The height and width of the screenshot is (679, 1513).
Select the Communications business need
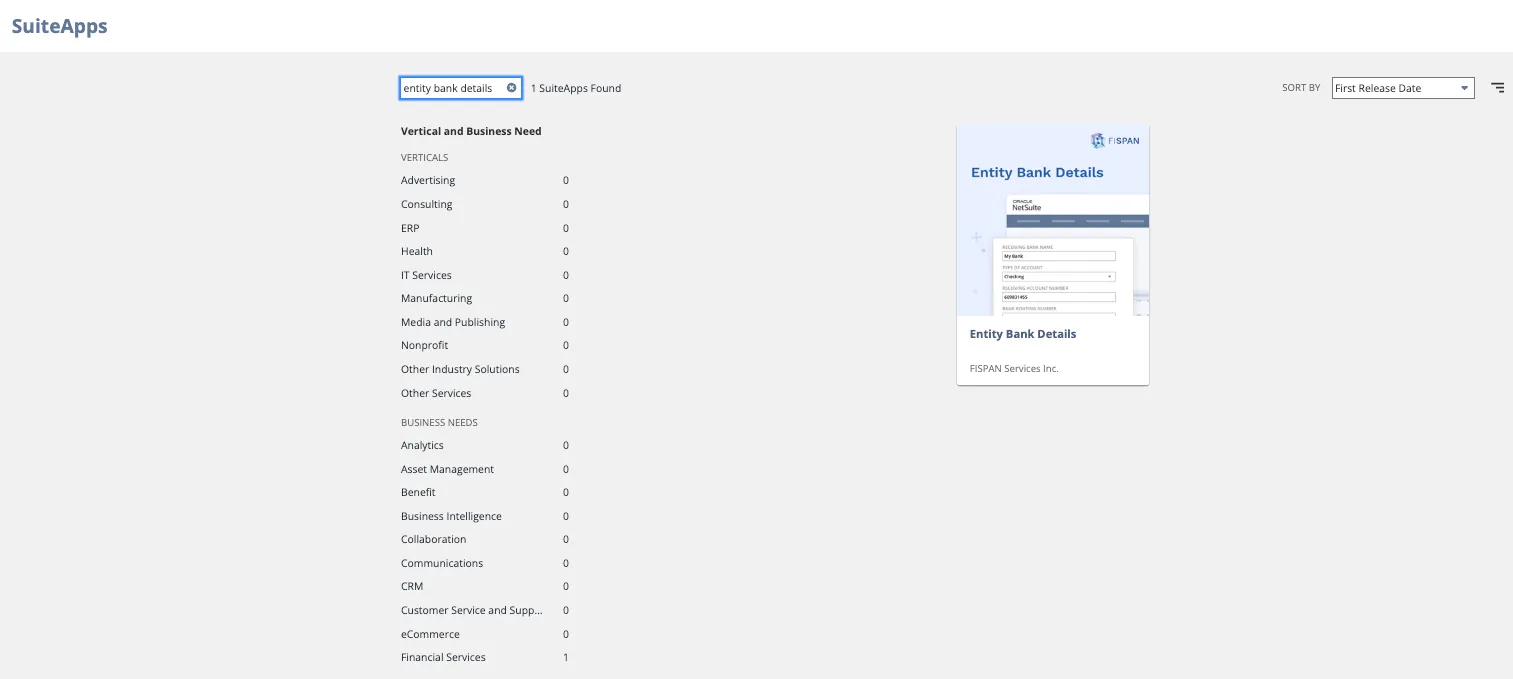click(442, 563)
